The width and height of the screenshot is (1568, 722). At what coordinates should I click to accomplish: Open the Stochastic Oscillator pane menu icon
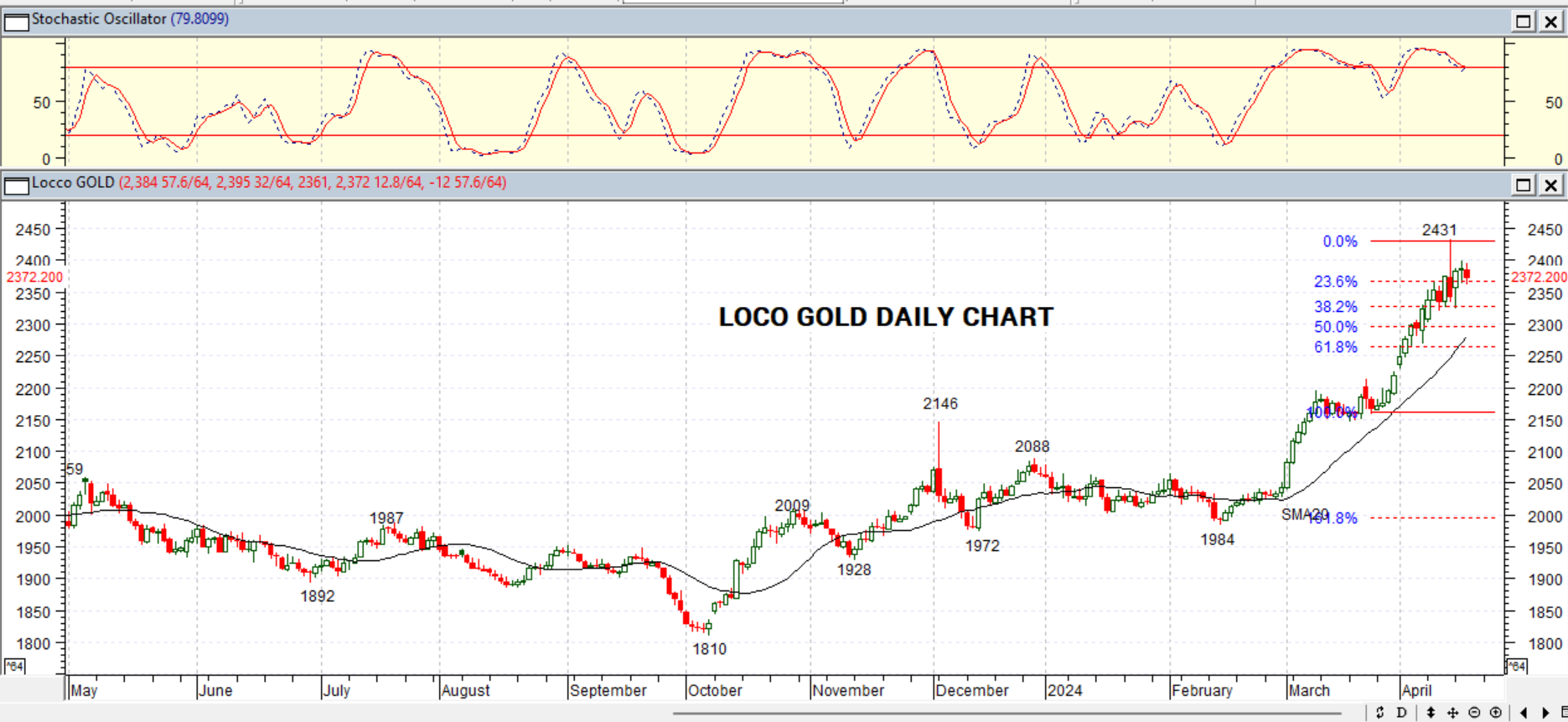click(x=16, y=21)
